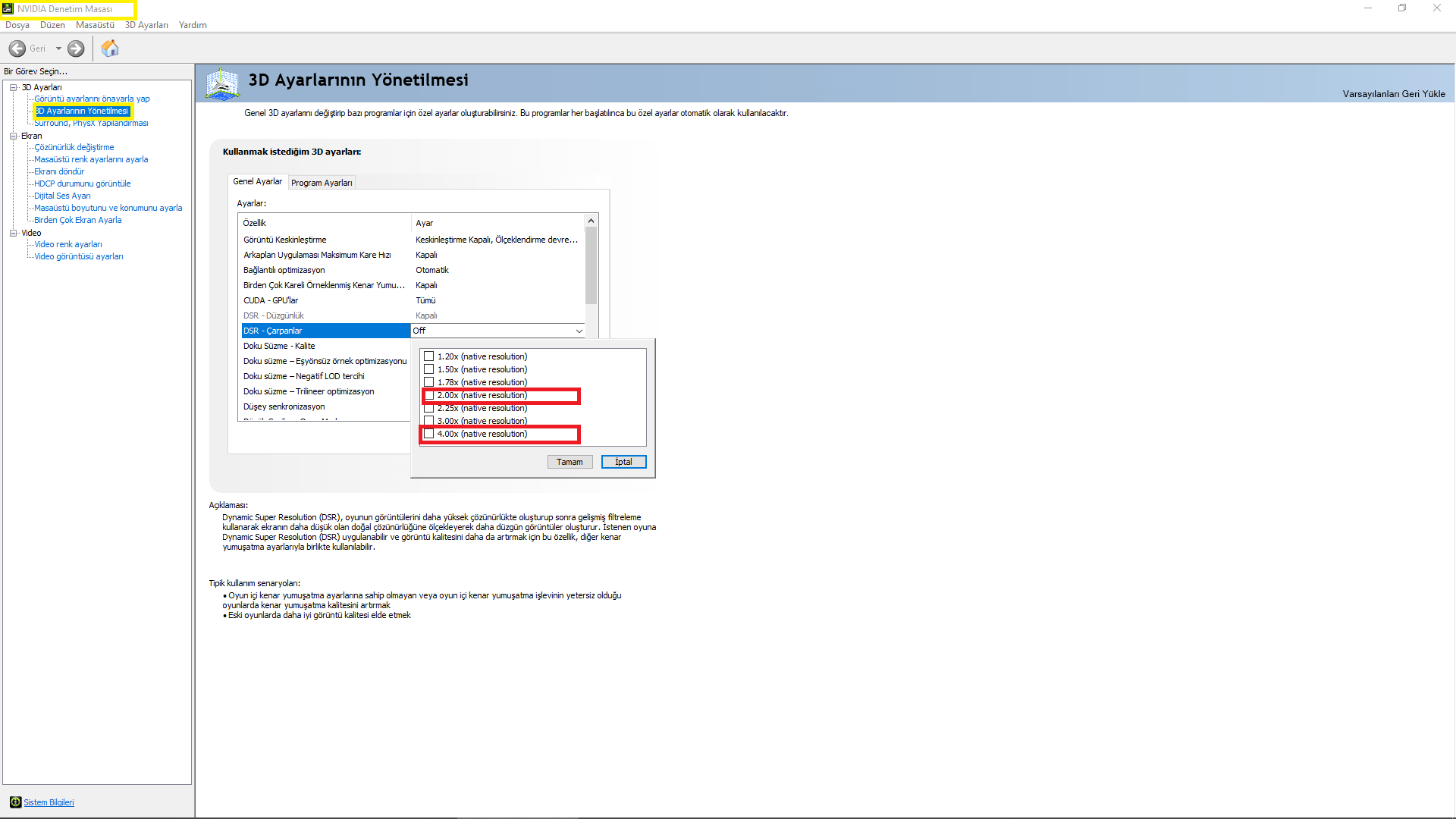
Task: Click the settings list scrollbar up arrow
Action: 591,221
